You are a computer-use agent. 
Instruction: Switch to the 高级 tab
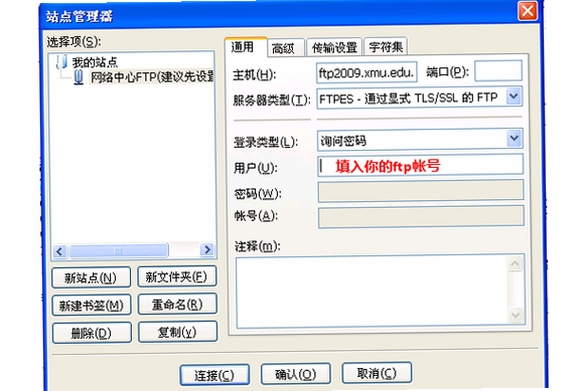285,48
